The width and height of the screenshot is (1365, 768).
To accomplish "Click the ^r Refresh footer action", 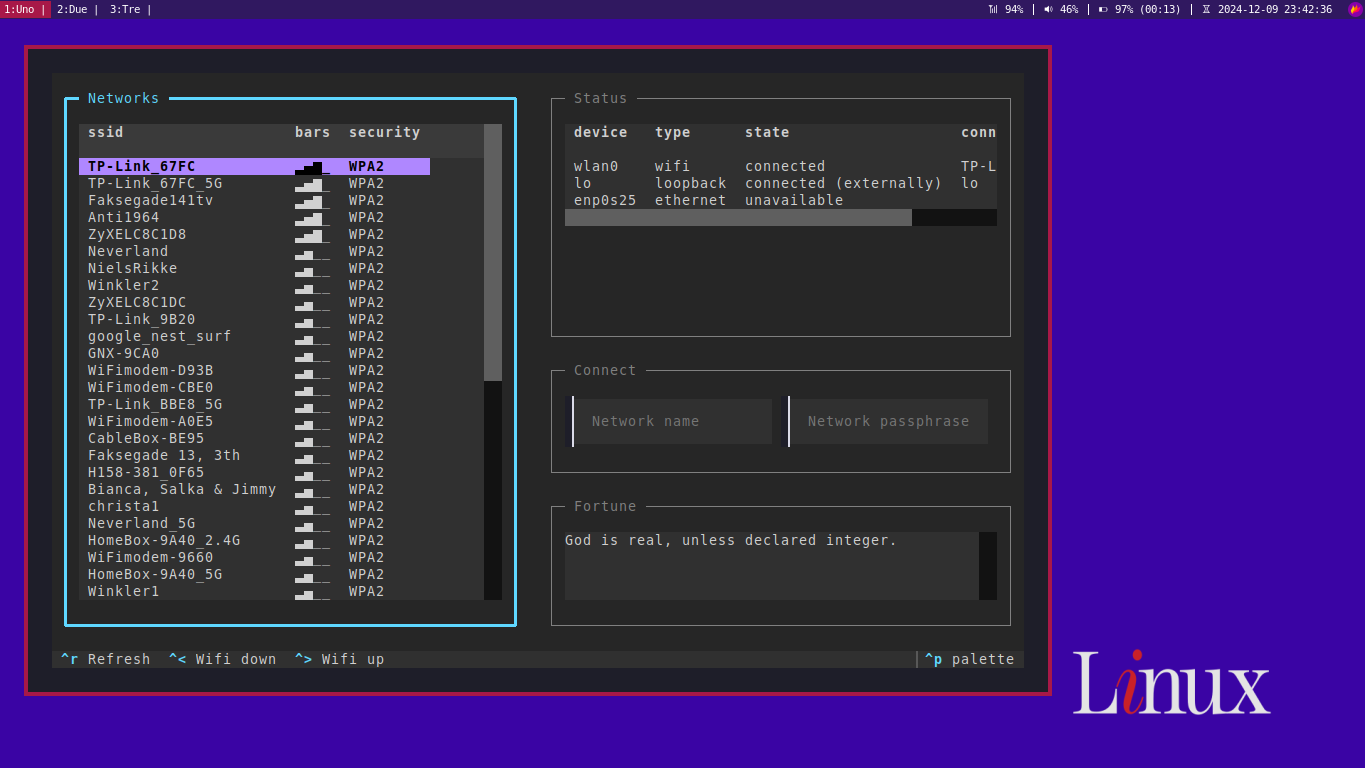I will [105, 659].
